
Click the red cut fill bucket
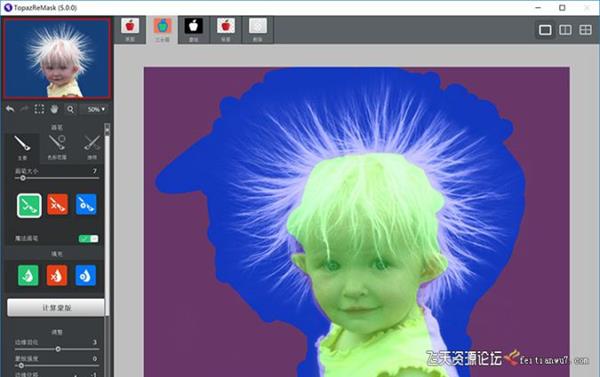click(57, 276)
